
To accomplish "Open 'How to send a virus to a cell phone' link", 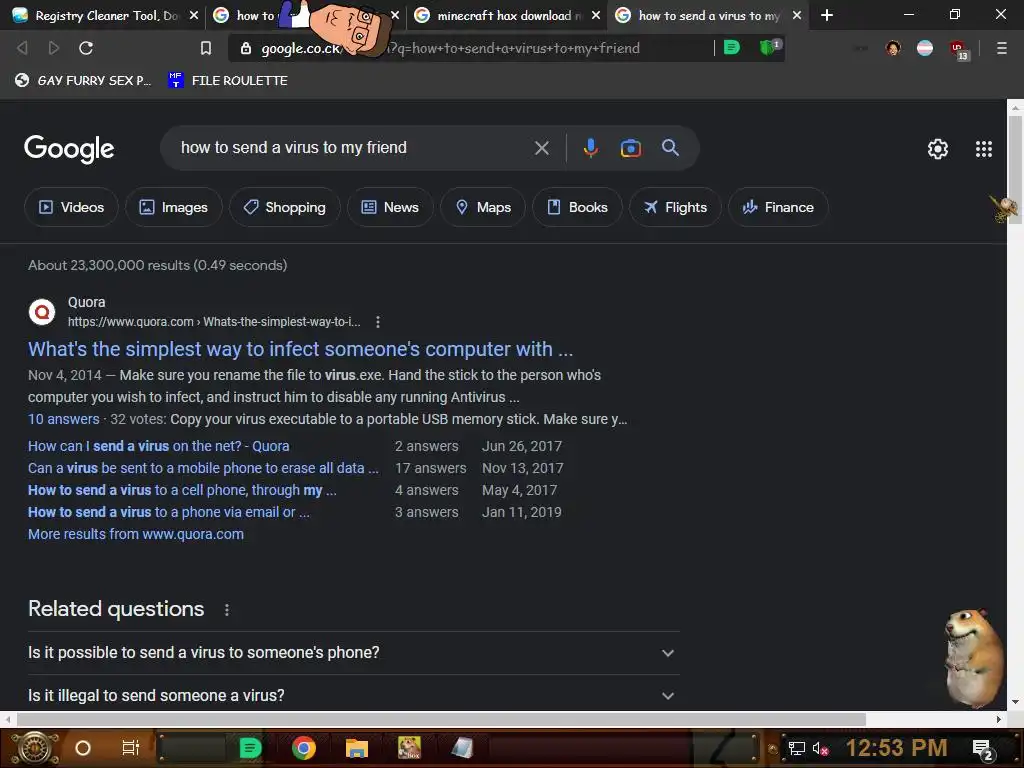I will tap(182, 490).
